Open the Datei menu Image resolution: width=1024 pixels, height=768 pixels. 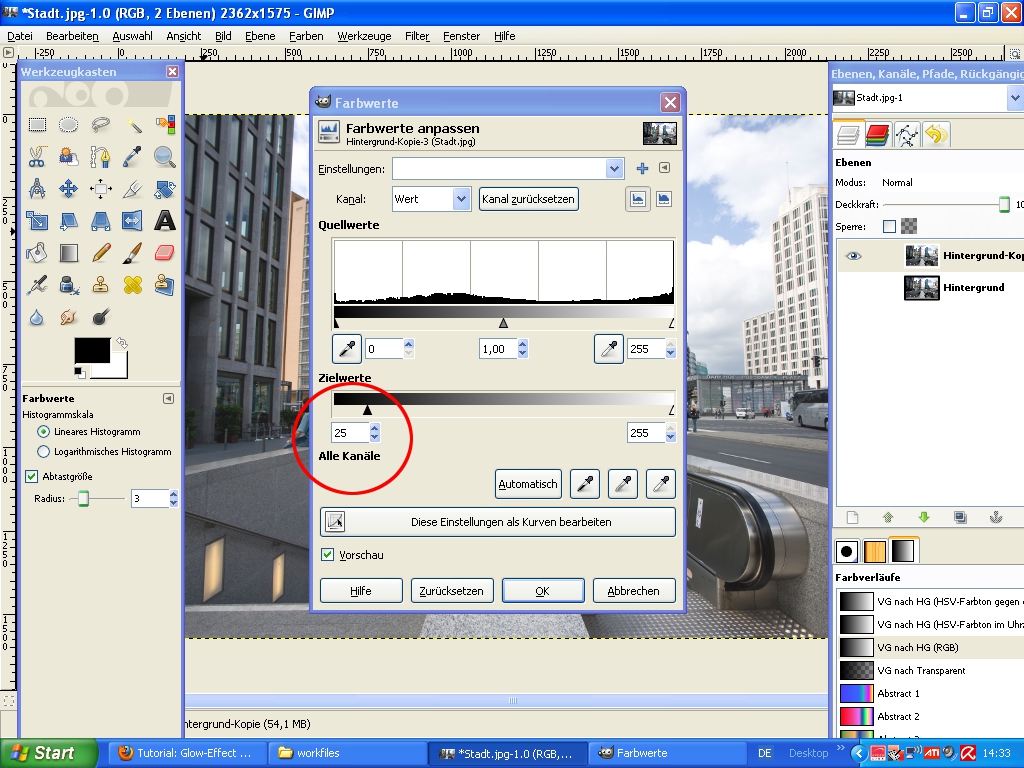click(20, 36)
